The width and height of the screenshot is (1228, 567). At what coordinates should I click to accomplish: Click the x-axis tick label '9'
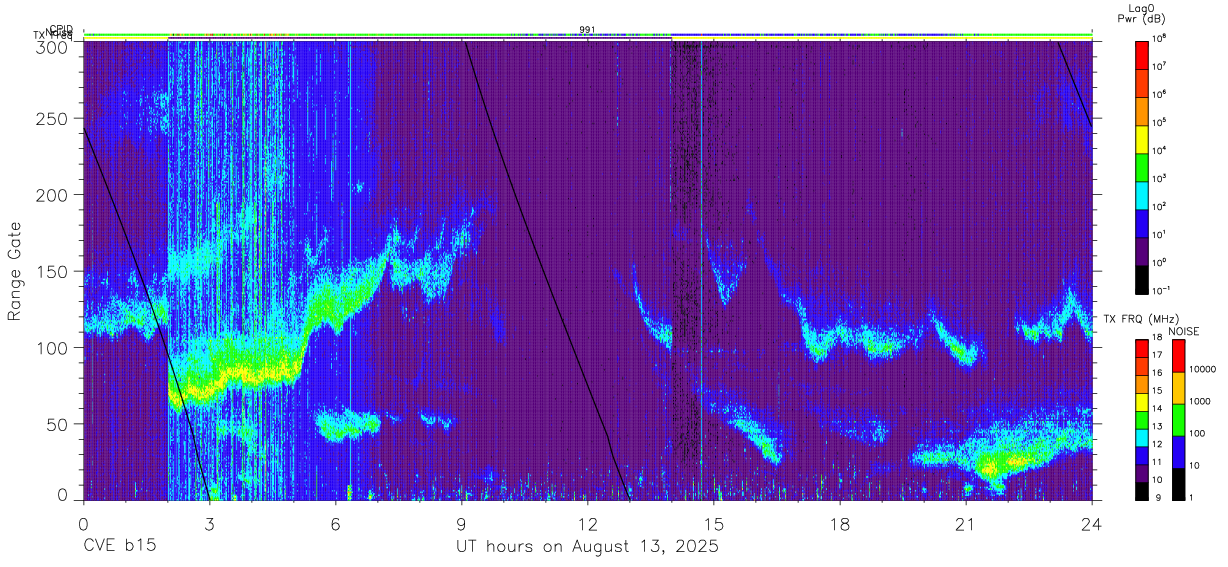point(461,525)
